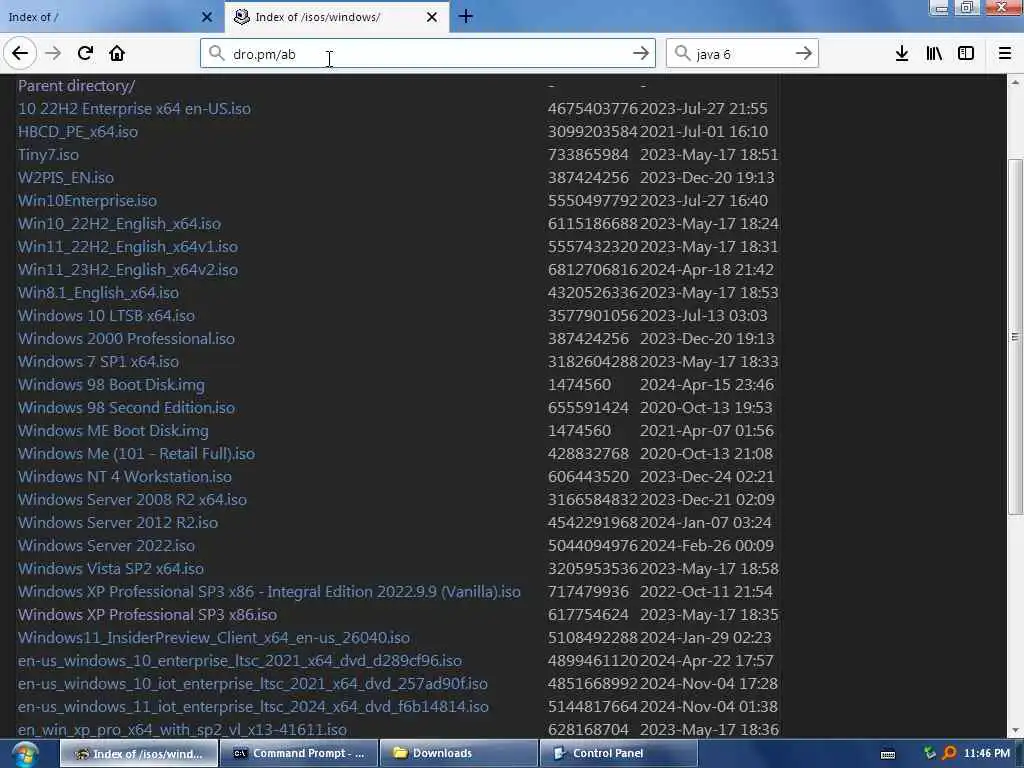
Task: Click the address bar search magnifier icon
Action: 216,53
